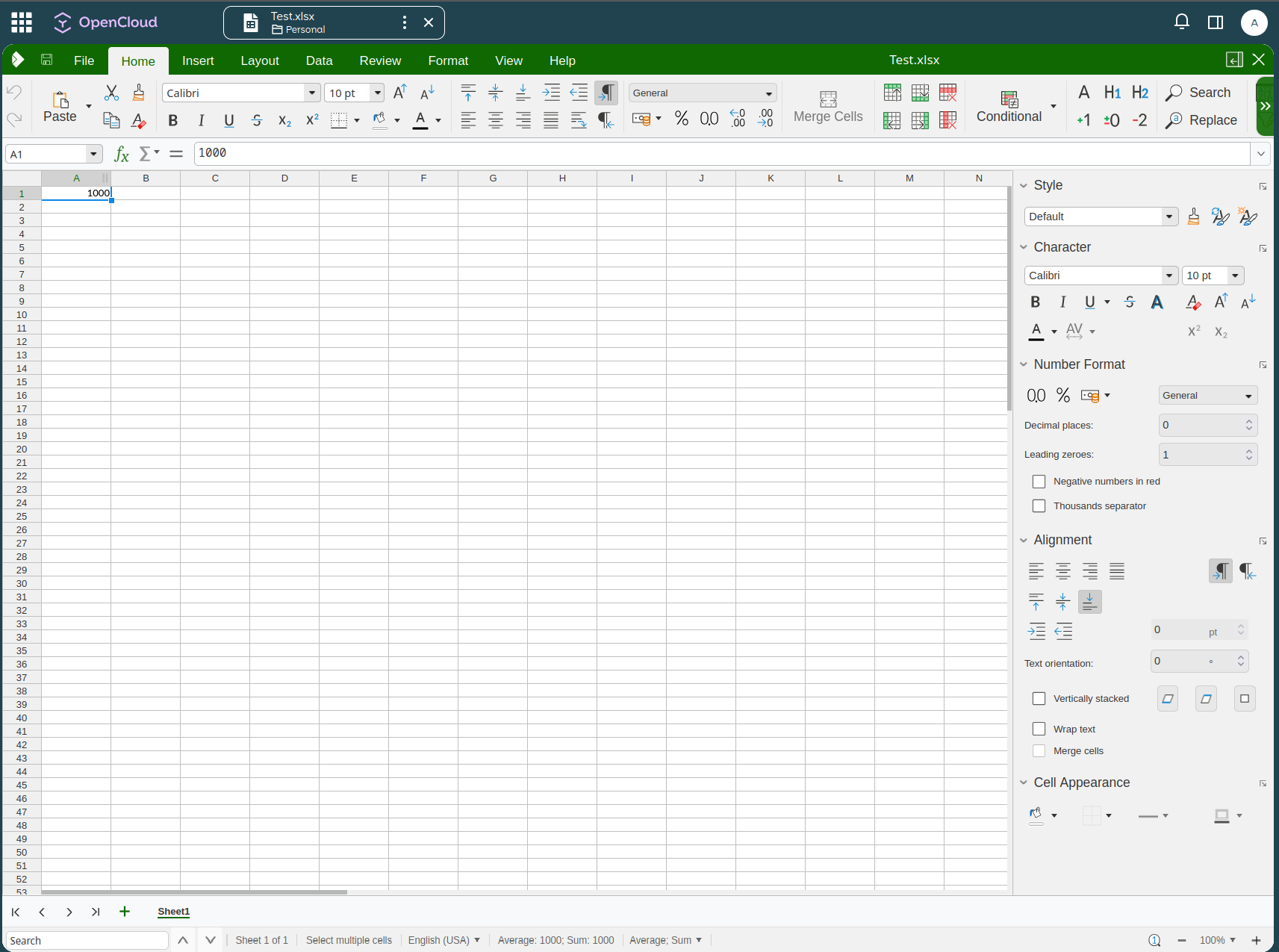The height and width of the screenshot is (952, 1279).
Task: Enable Negative numbers in red checkbox
Action: pos(1039,482)
